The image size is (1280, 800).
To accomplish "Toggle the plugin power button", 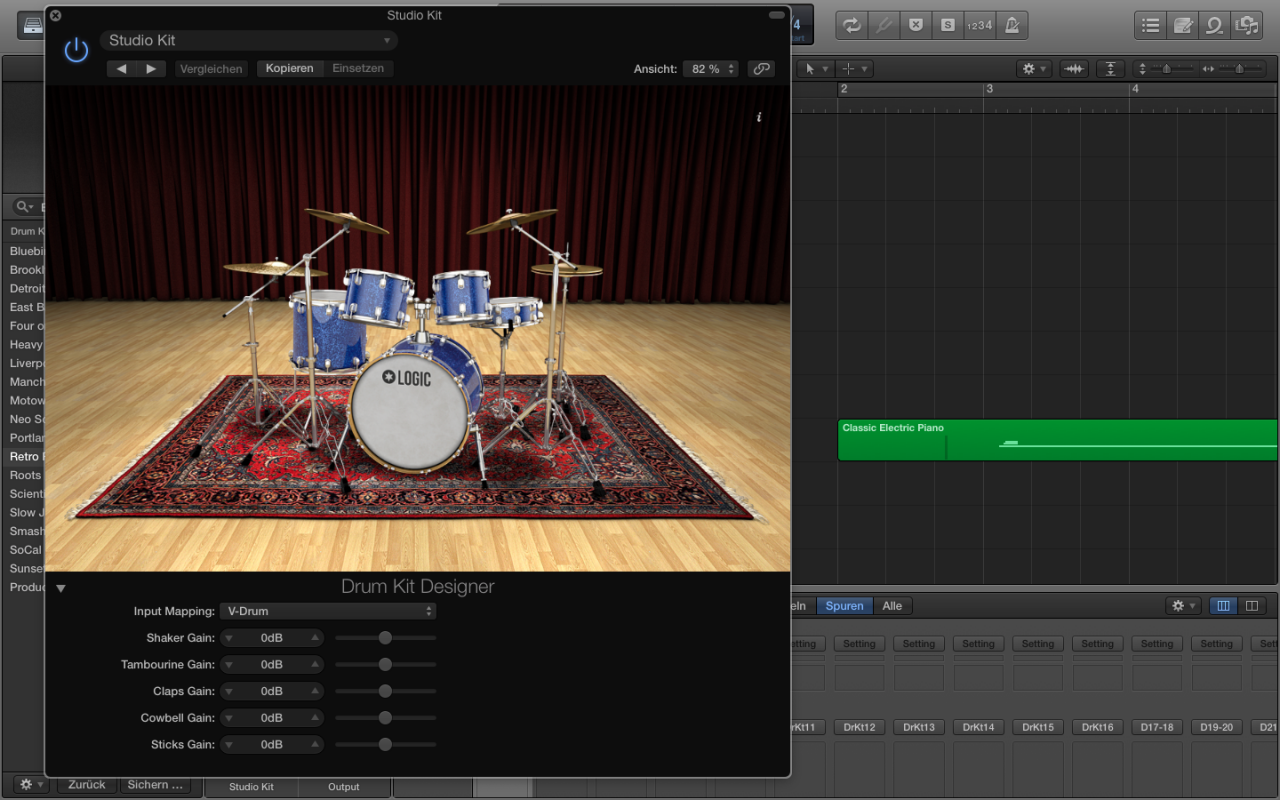I will (76, 49).
